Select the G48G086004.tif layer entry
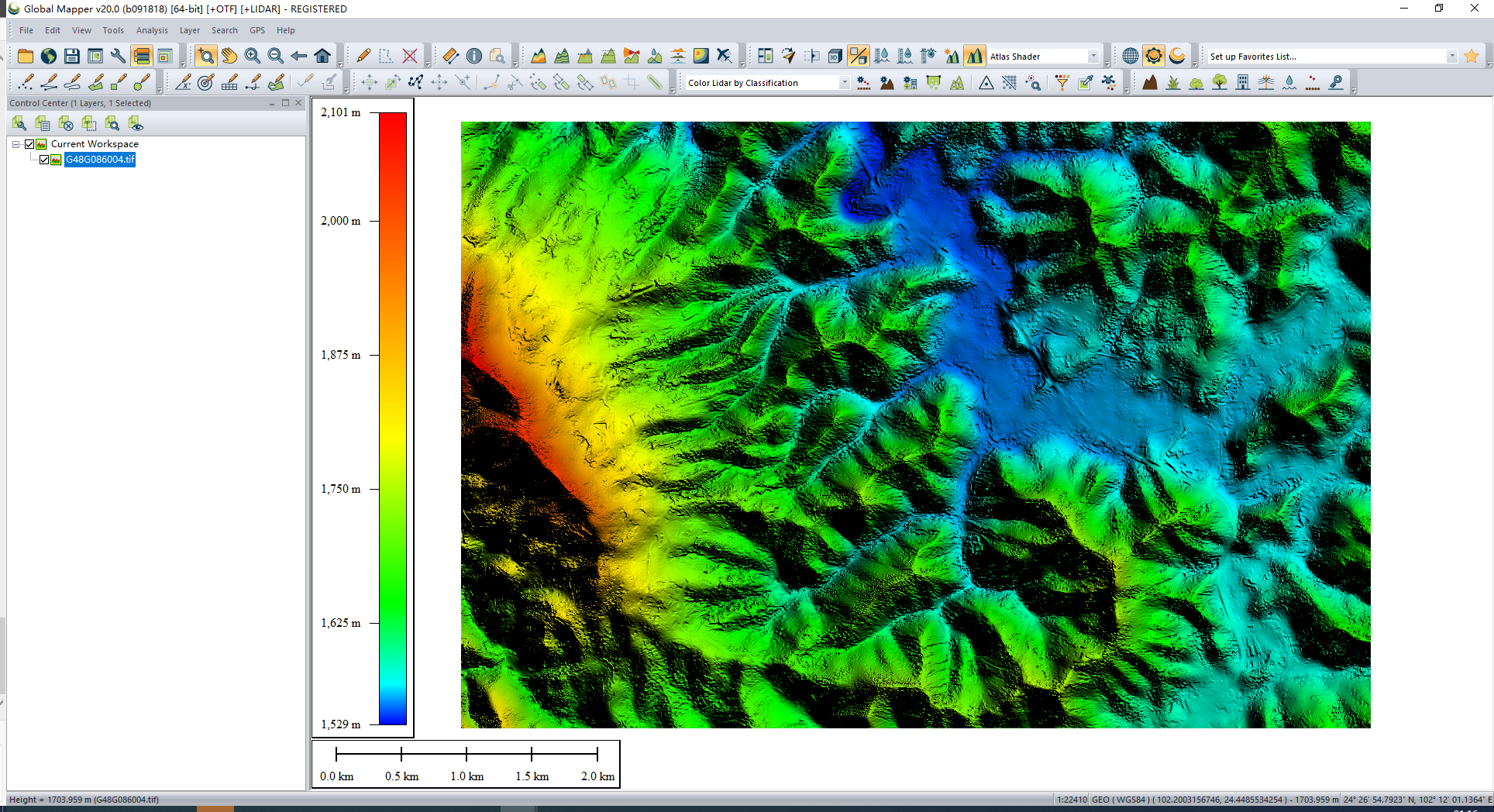The width and height of the screenshot is (1494, 812). pos(100,160)
